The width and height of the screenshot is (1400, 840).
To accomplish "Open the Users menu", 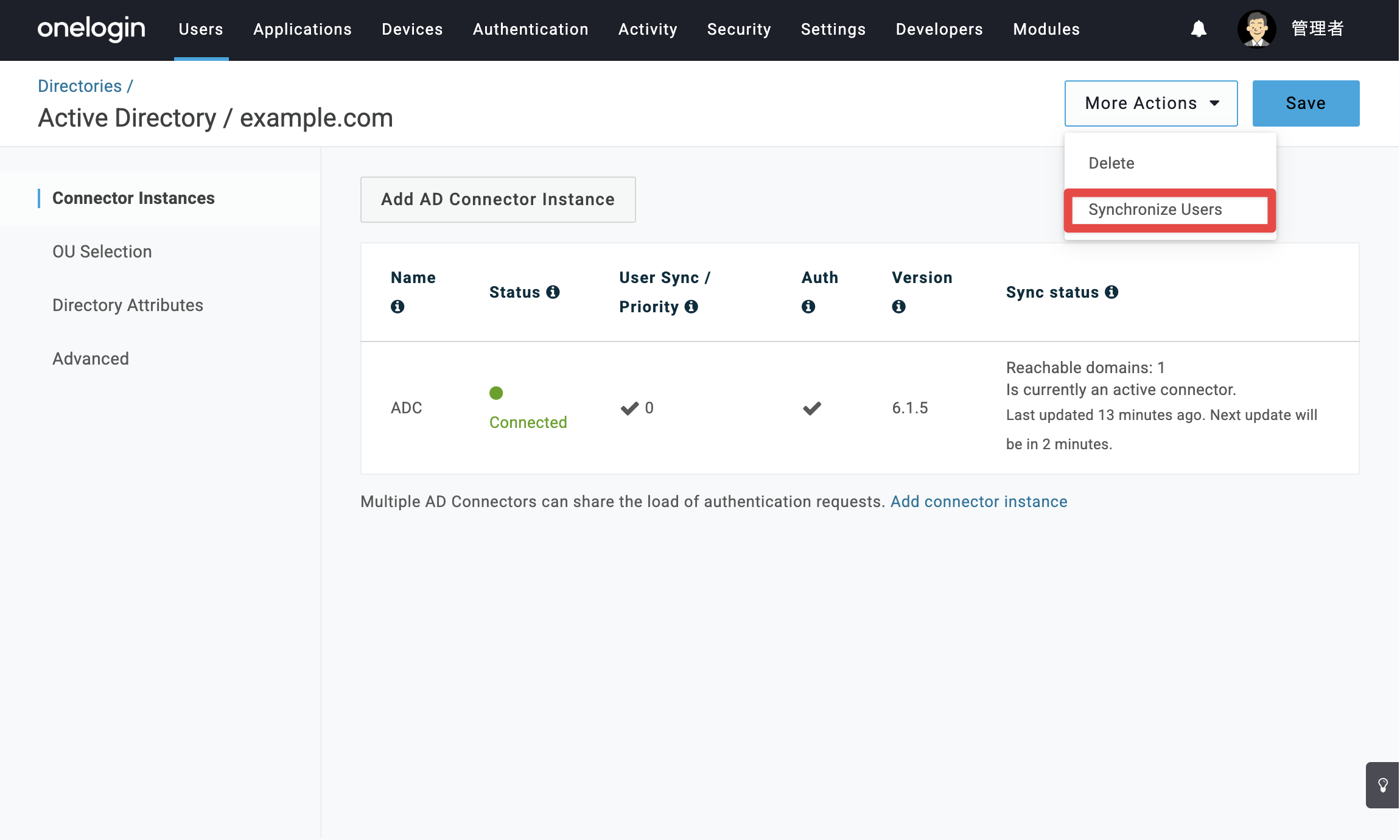I will (201, 29).
